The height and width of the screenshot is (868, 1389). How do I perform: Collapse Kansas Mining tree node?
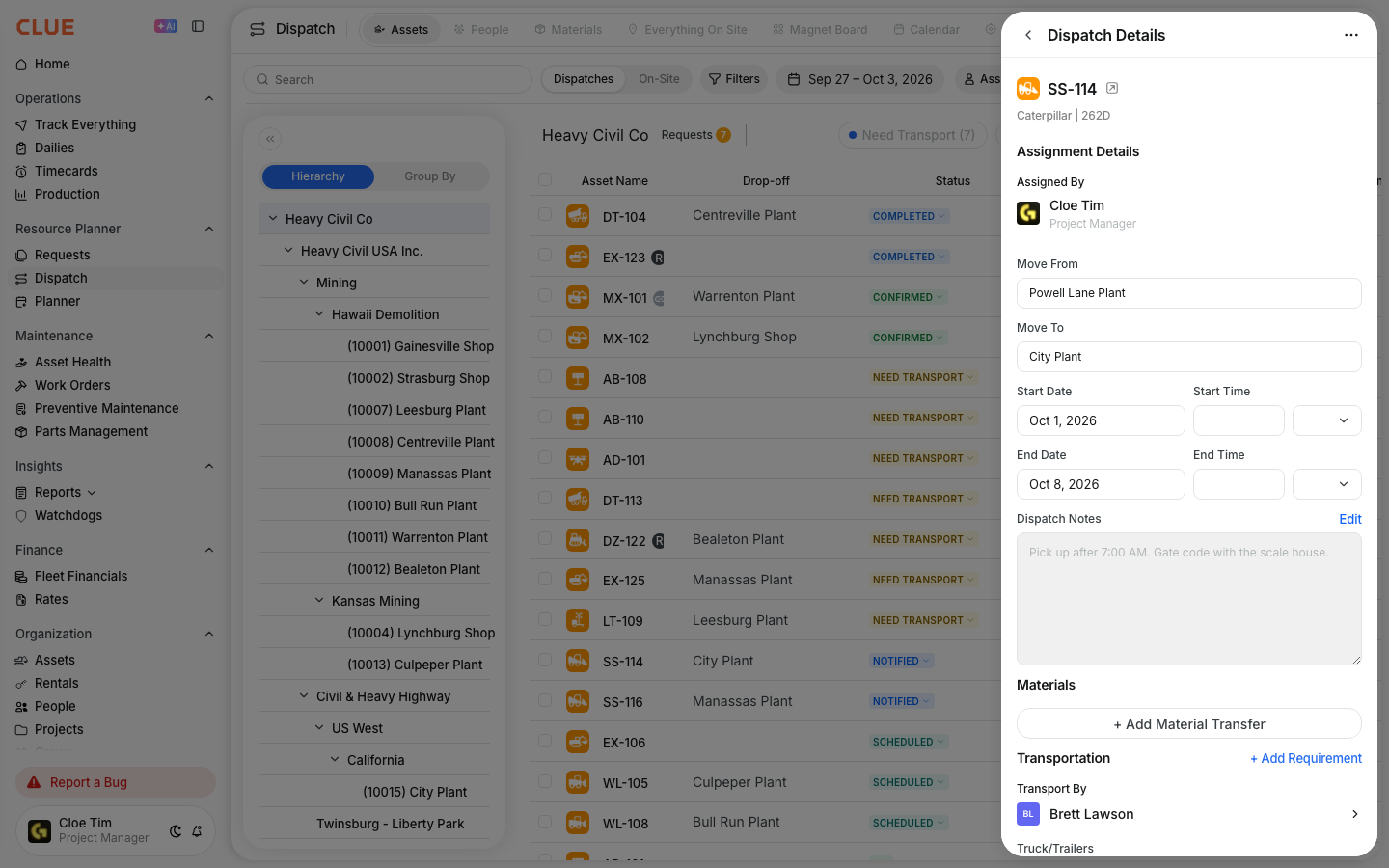click(319, 601)
